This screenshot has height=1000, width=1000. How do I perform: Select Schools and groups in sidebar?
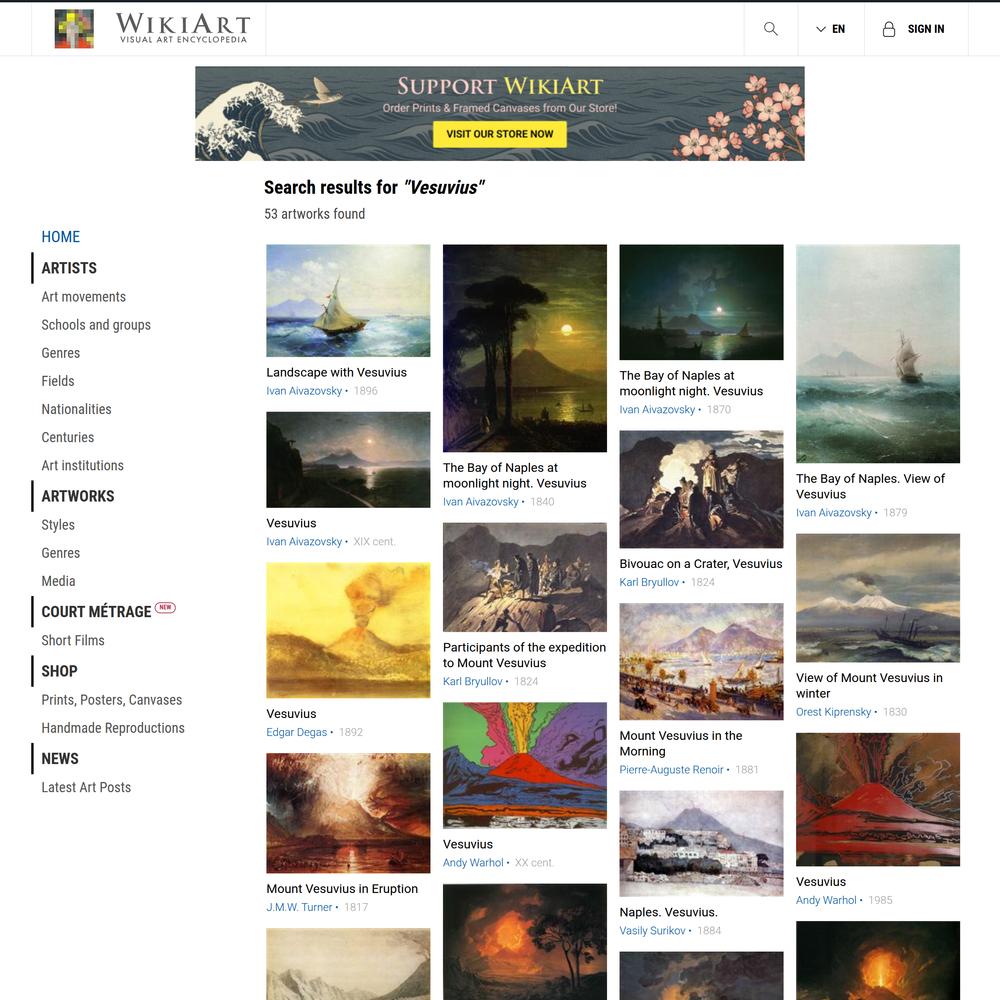pos(96,325)
